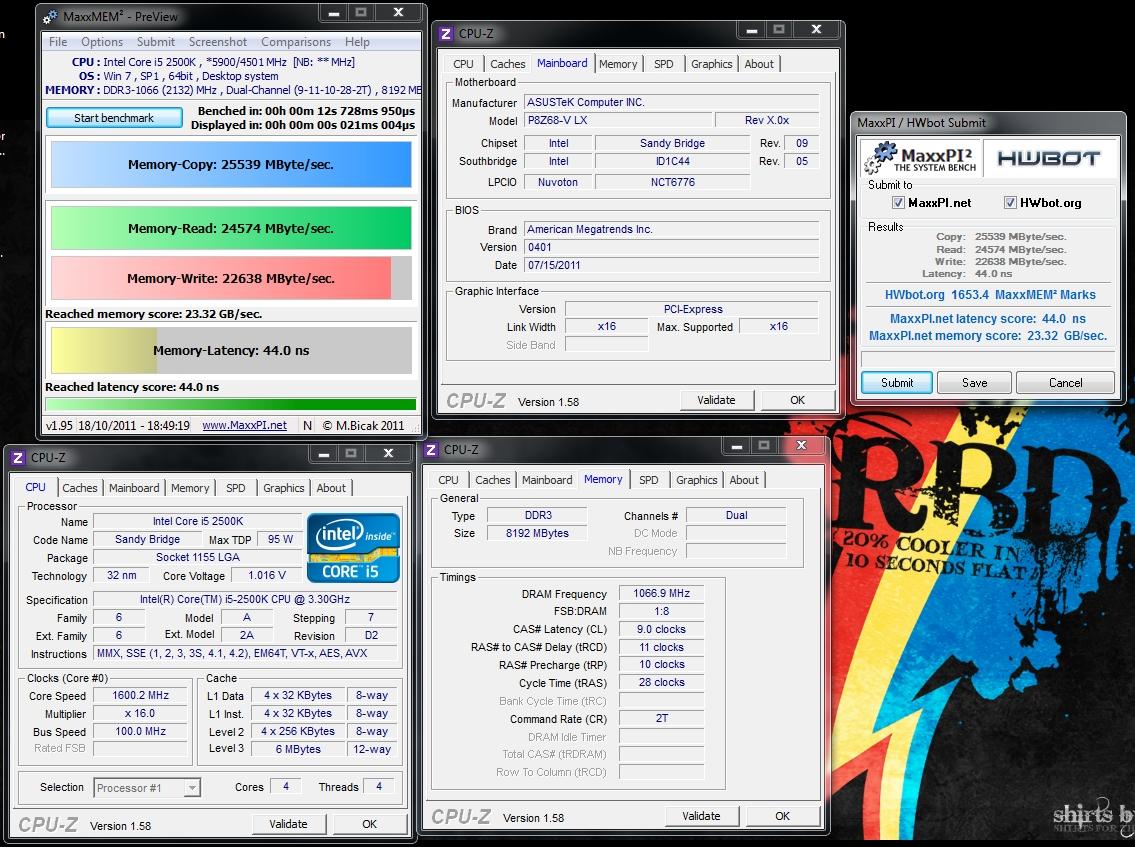Screen dimensions: 1135x847
Task: Click the MaxxMEM title bar gear icon
Action: pyautogui.click(x=51, y=16)
